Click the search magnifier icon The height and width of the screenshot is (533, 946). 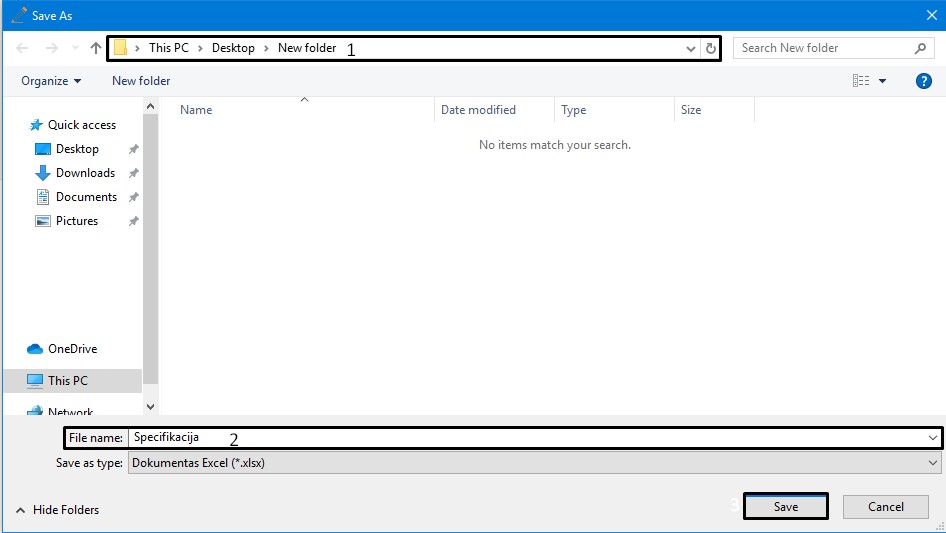[x=920, y=48]
